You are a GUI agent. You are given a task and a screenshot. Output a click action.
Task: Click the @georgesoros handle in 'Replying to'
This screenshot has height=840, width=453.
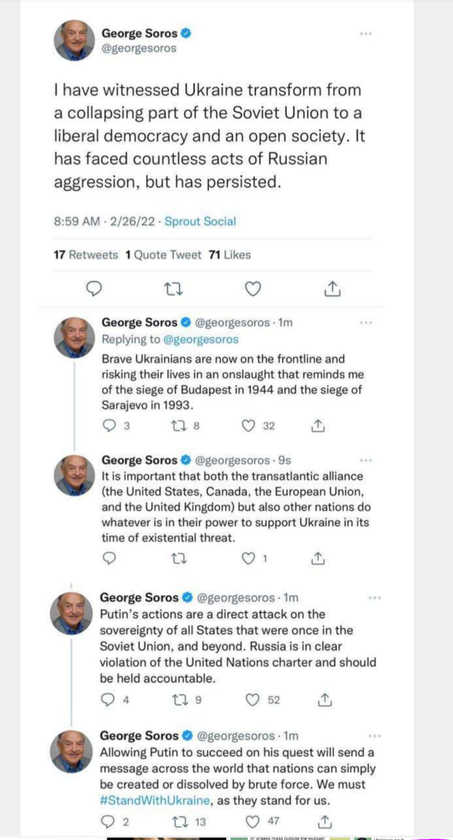click(x=201, y=339)
